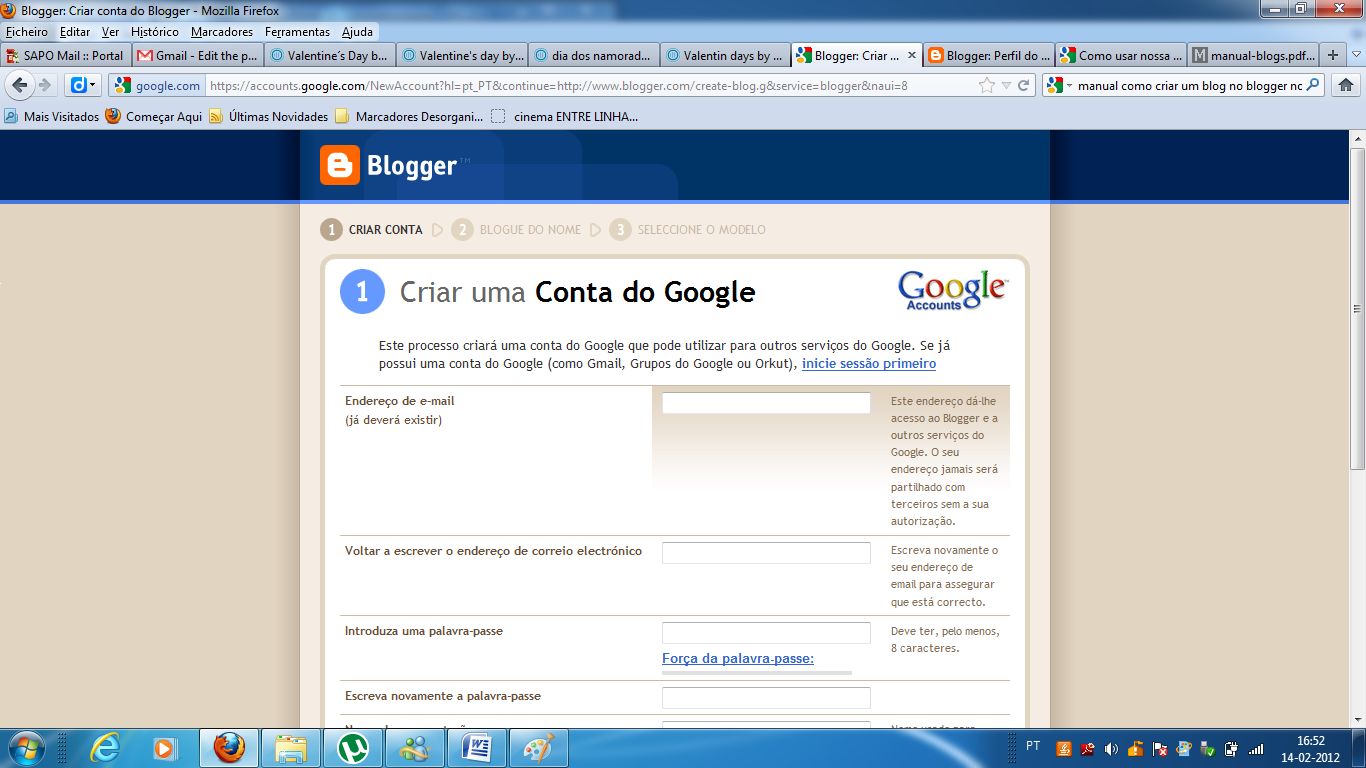The width and height of the screenshot is (1366, 768).
Task: Switch to SAPO Mail :: Portal tab
Action: pos(66,56)
